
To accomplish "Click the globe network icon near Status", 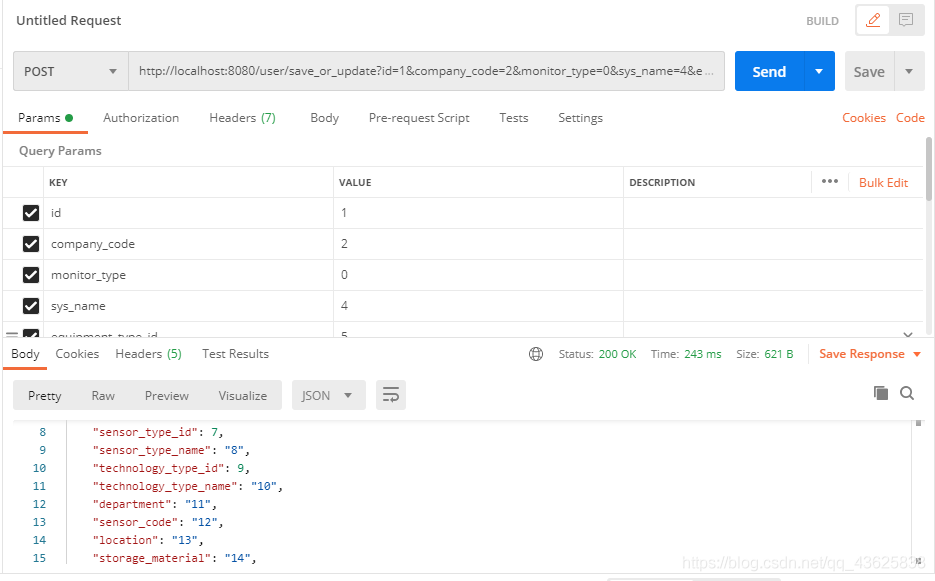I will [x=536, y=354].
